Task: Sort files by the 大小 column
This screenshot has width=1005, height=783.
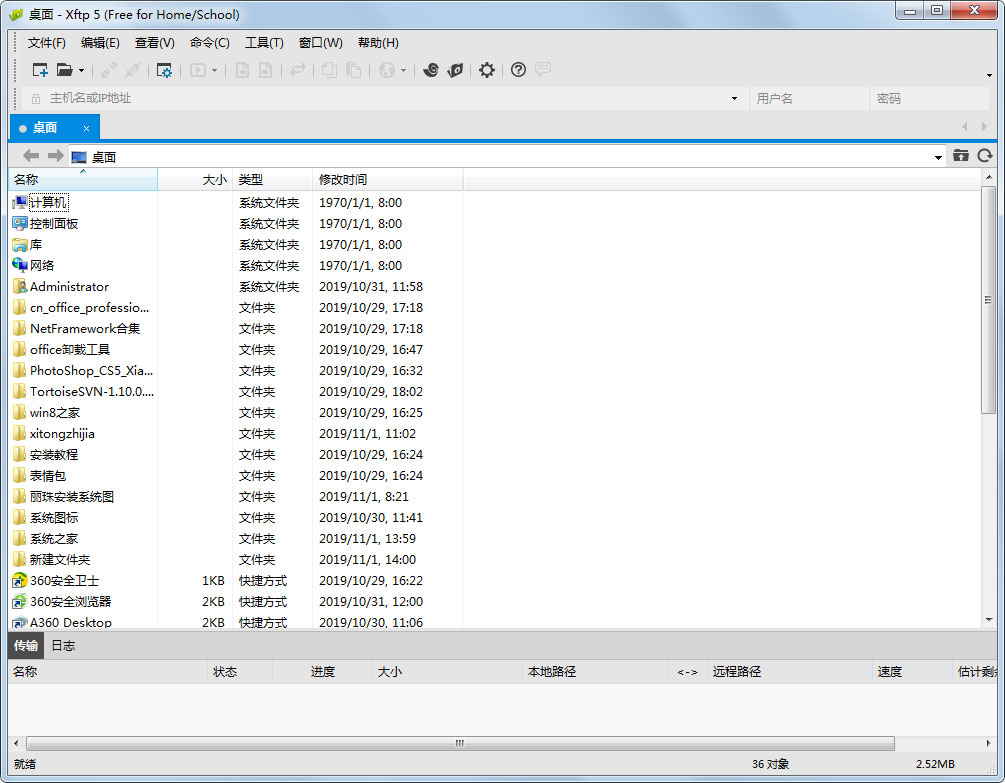Action: (213, 180)
